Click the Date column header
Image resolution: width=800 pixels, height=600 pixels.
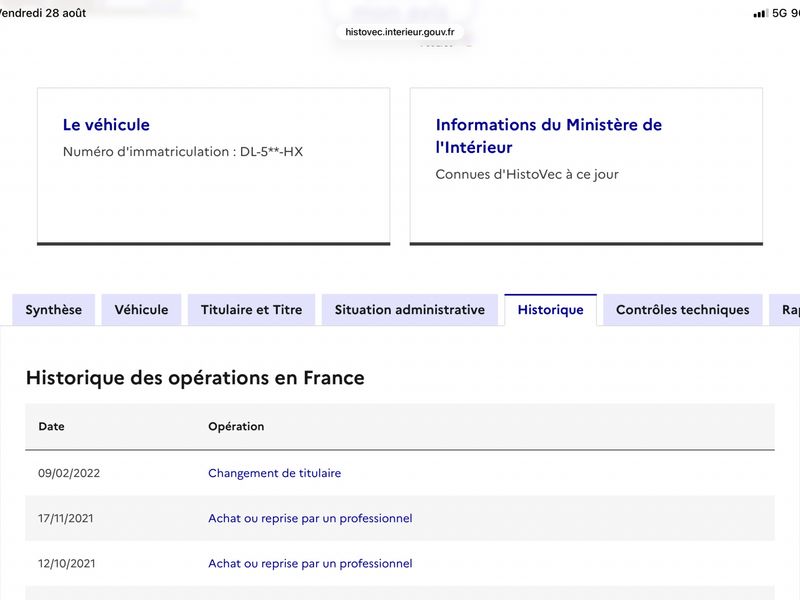pyautogui.click(x=52, y=427)
